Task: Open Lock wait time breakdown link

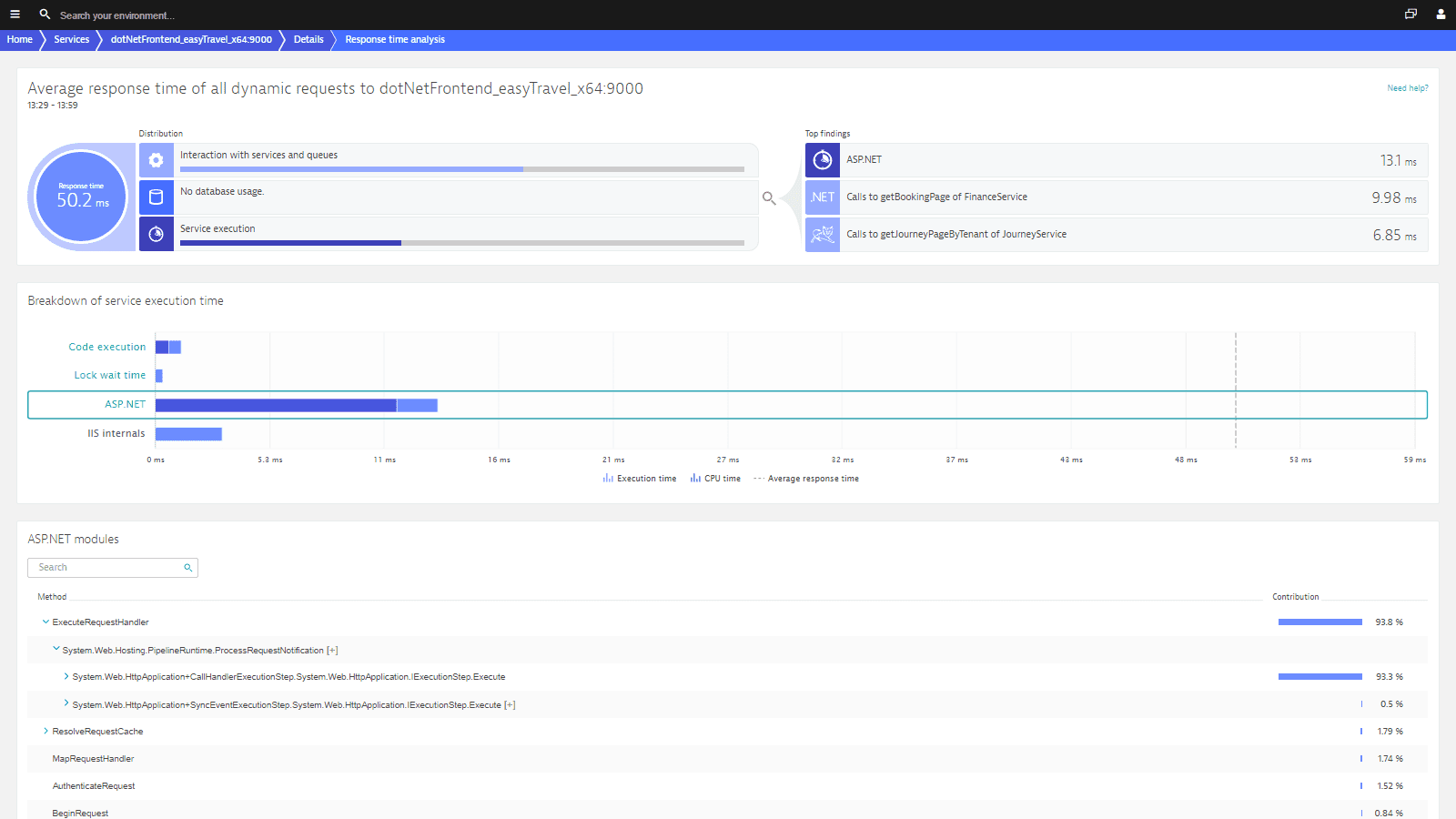Action: coord(109,375)
